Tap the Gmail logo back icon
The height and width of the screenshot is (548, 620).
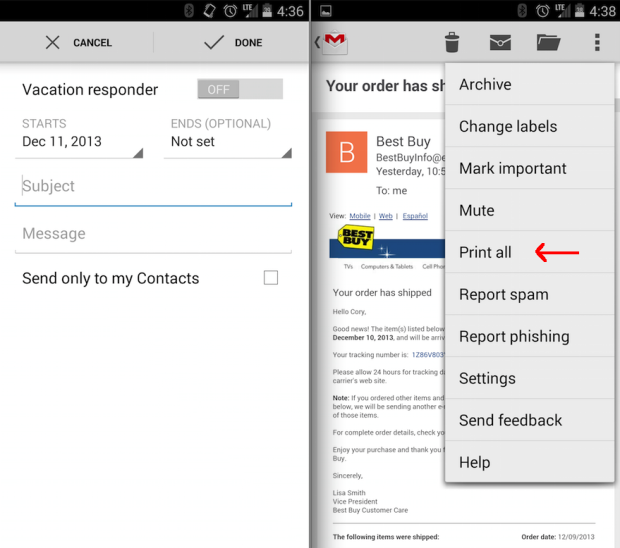331,42
